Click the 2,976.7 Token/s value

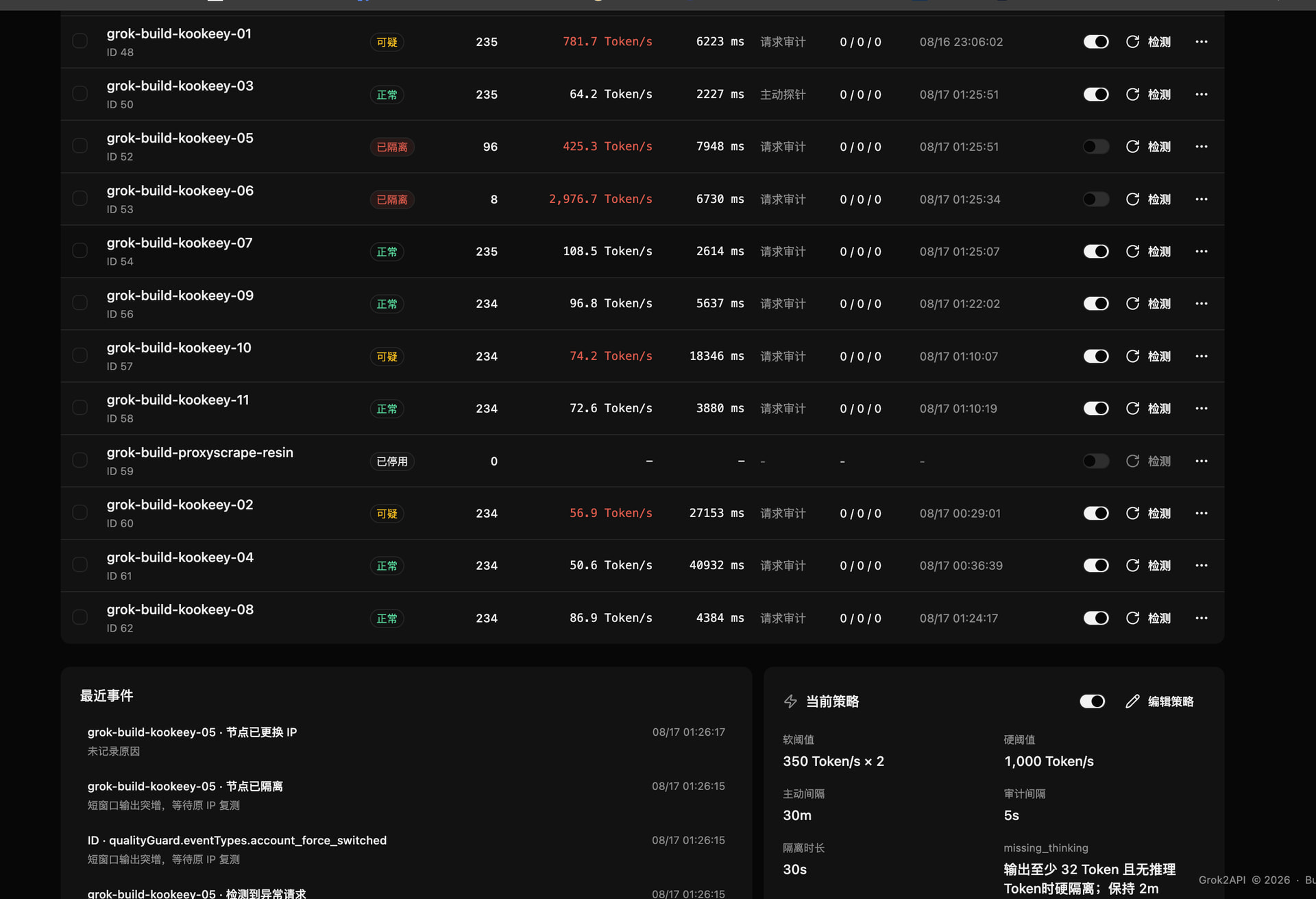point(600,199)
